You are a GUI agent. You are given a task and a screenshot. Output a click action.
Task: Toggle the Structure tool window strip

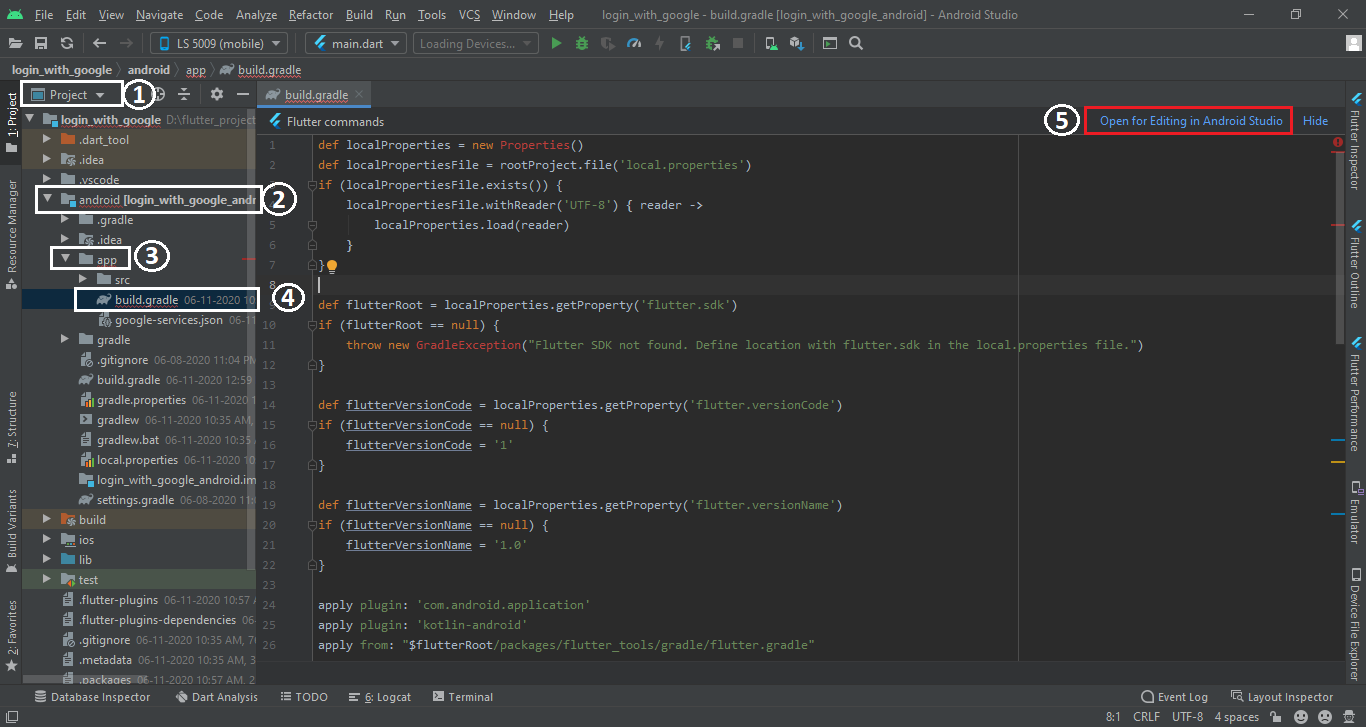pos(12,428)
